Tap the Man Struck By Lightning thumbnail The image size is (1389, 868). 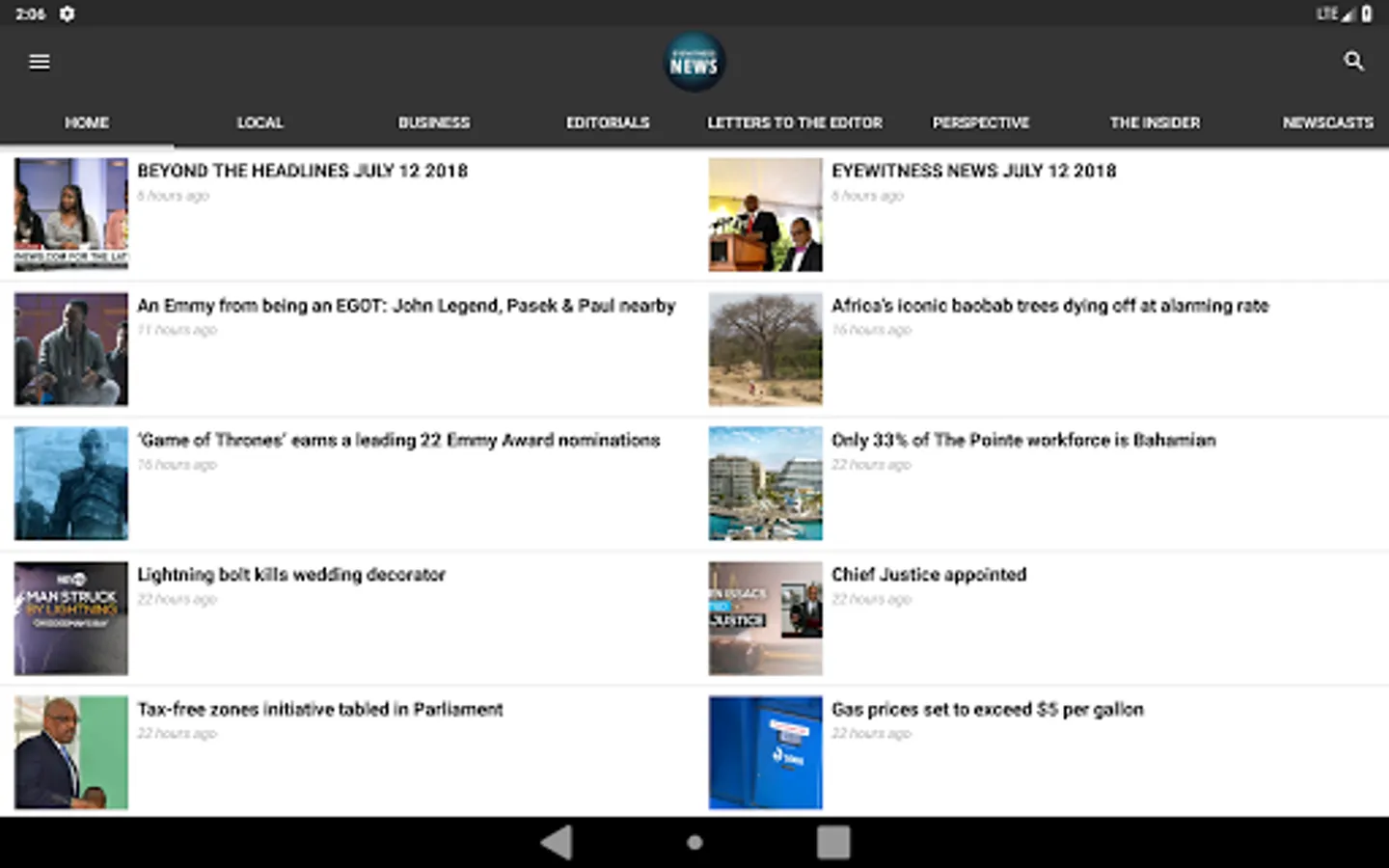71,618
